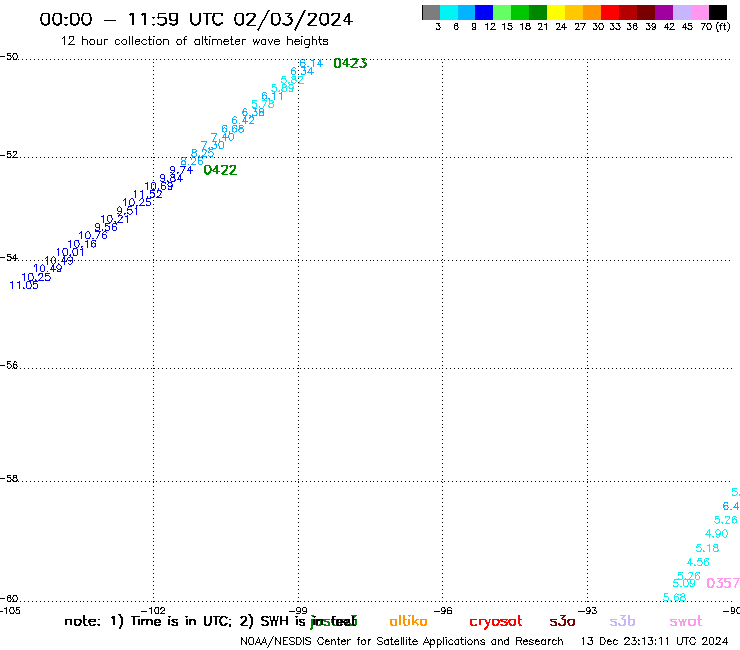
Task: Click the gray swatch in the color scale
Action: 431,12
